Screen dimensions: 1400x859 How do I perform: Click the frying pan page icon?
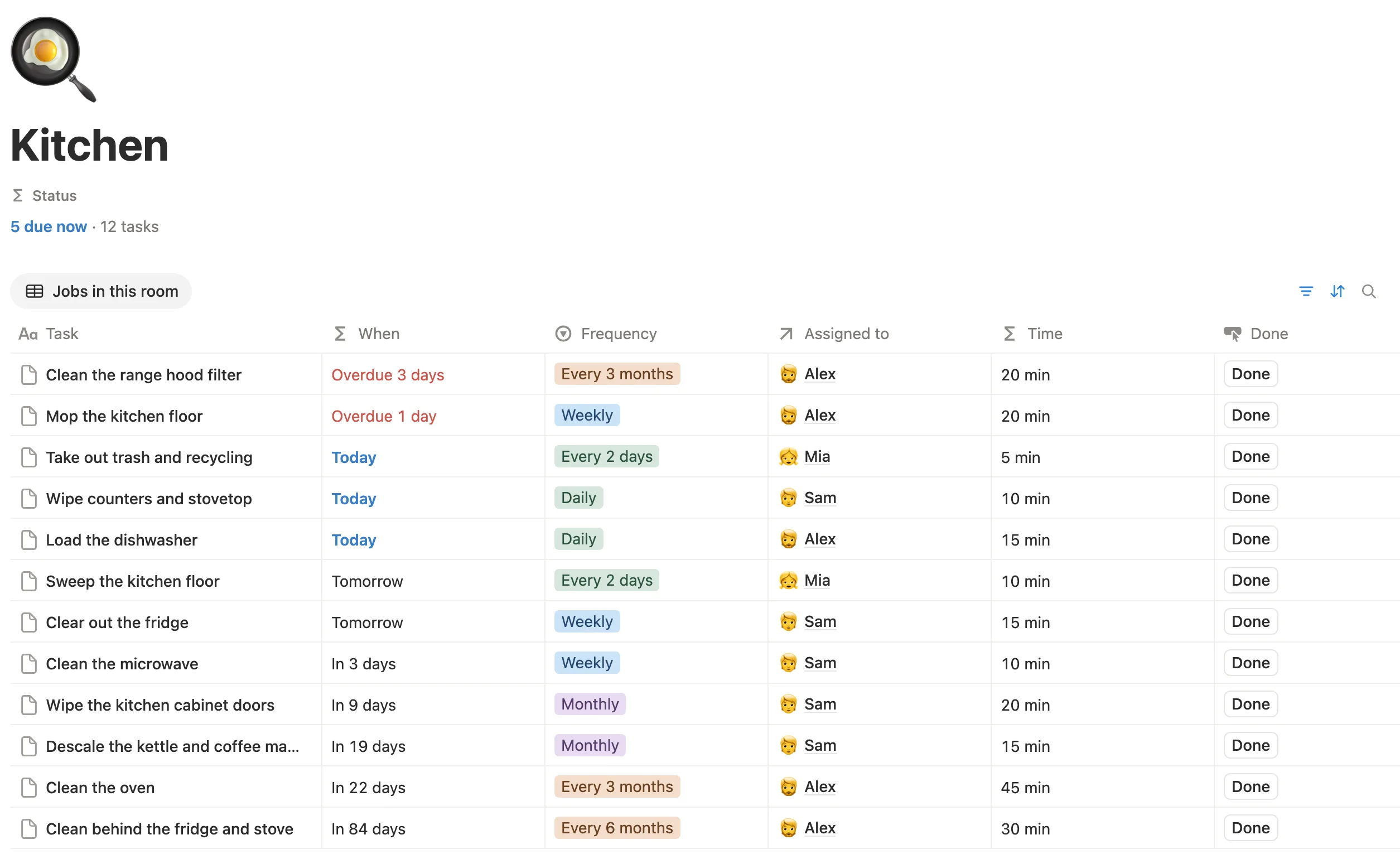pos(53,59)
